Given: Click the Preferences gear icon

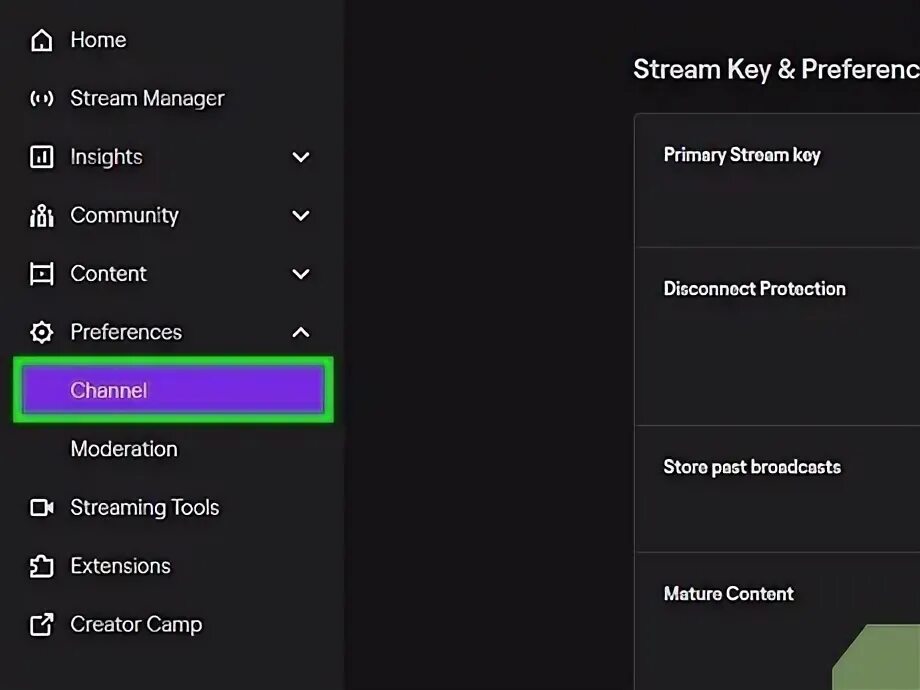Looking at the screenshot, I should click(x=41, y=332).
